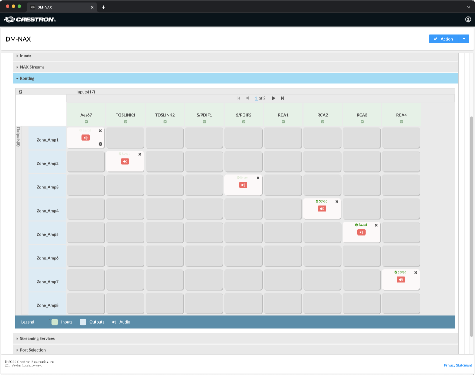This screenshot has height=375, width=475.
Task: Remove the Zone_Amp7 RCA4 route X
Action: tap(415, 272)
